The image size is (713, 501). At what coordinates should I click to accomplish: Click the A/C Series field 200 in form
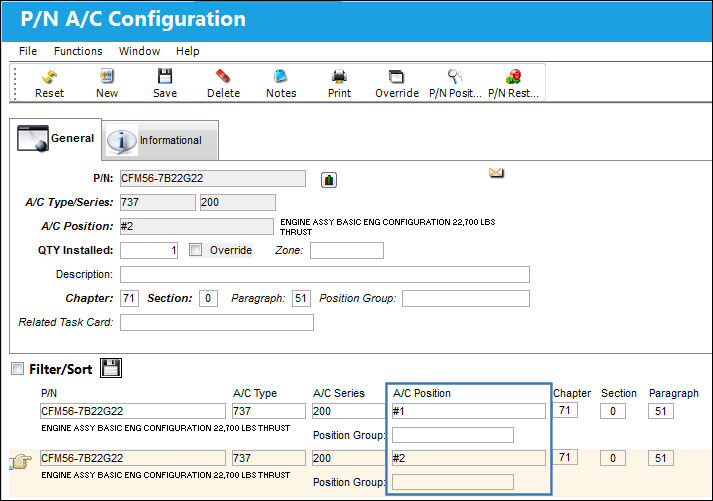point(238,202)
